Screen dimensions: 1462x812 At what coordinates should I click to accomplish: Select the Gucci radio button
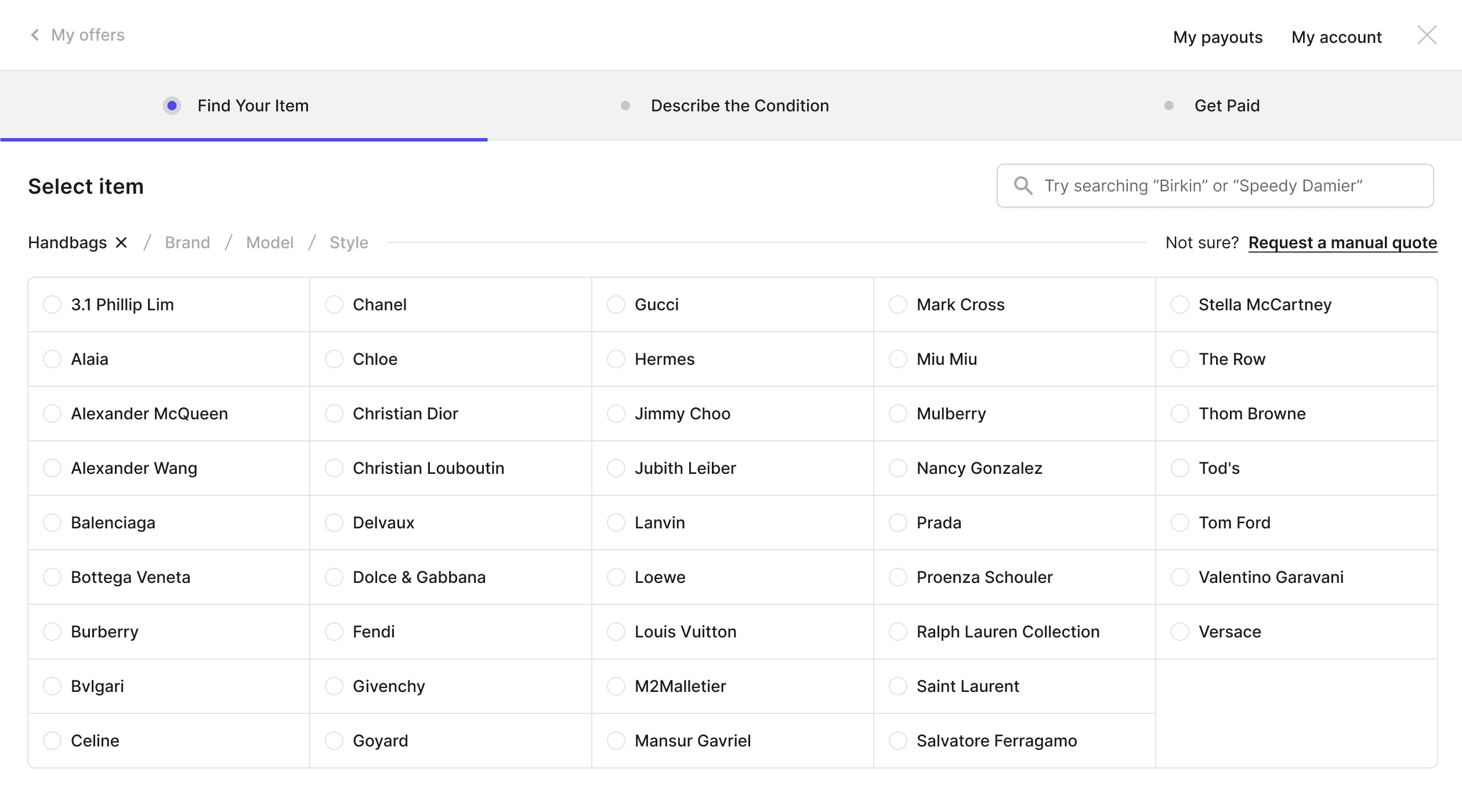click(x=616, y=304)
